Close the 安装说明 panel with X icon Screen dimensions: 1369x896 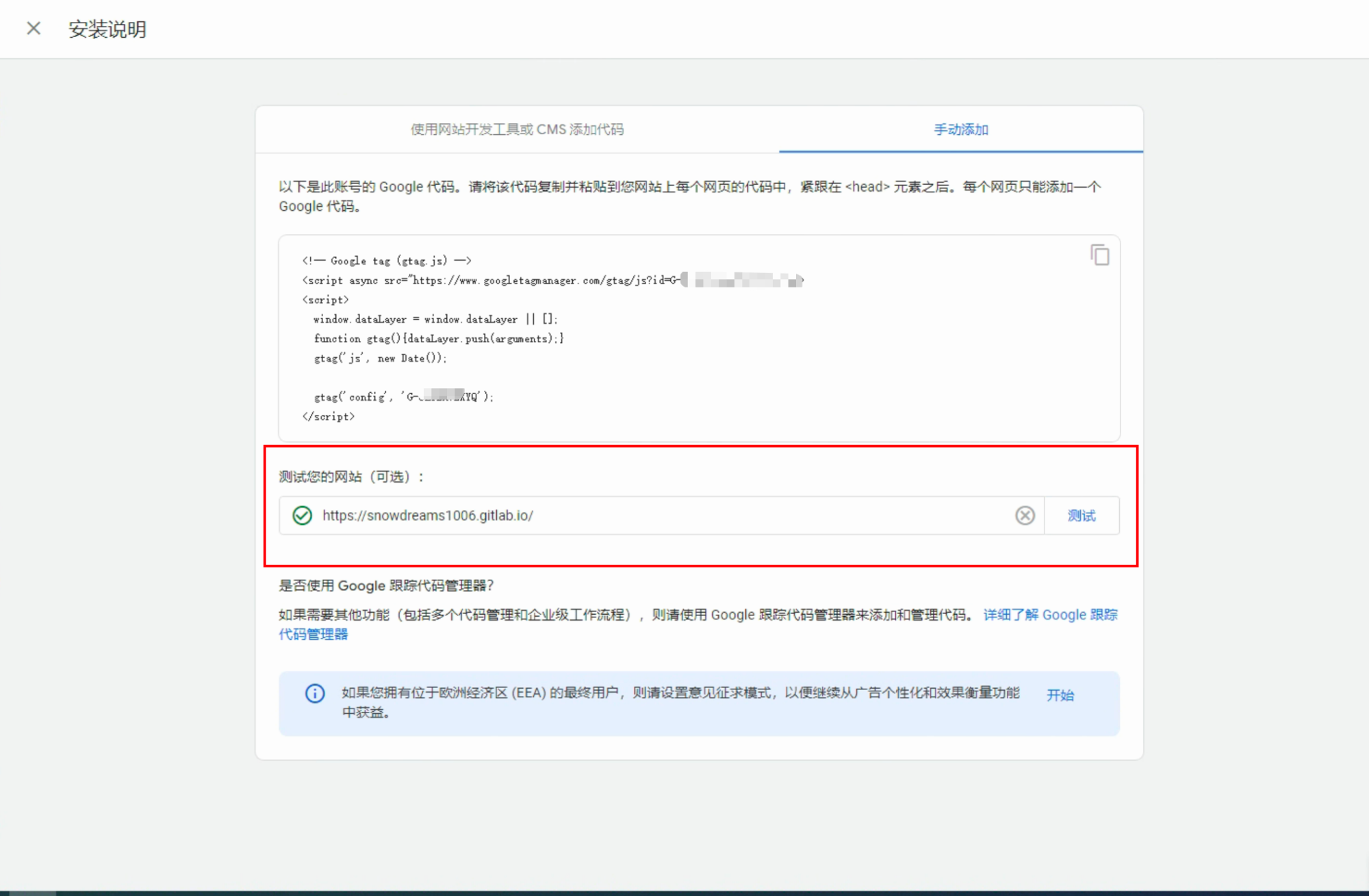coord(34,29)
